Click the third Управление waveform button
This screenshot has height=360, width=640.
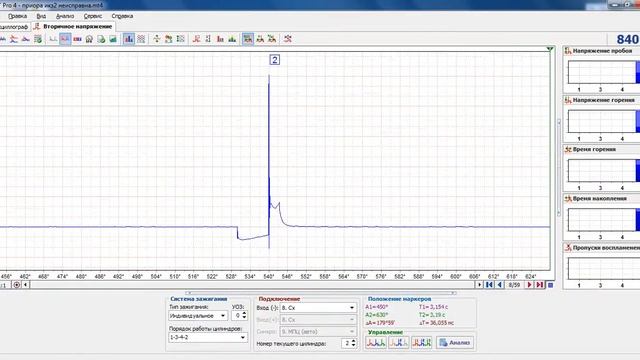tap(421, 342)
